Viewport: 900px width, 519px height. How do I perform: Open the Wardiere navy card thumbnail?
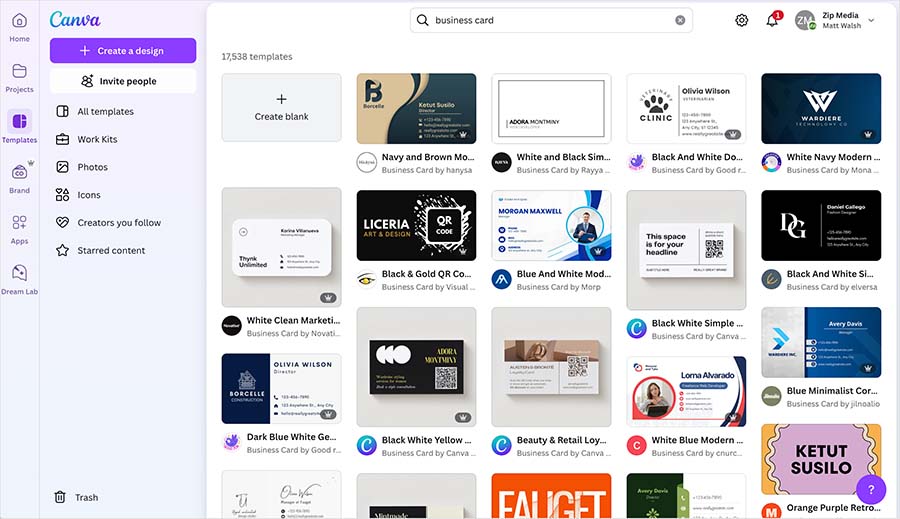click(821, 109)
